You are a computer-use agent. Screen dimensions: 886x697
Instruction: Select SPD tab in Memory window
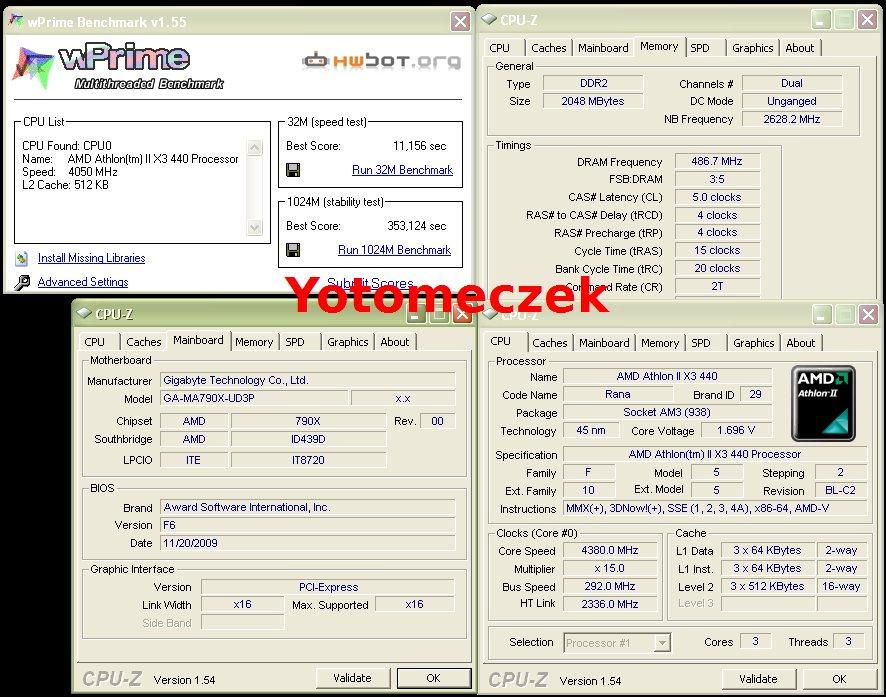700,48
